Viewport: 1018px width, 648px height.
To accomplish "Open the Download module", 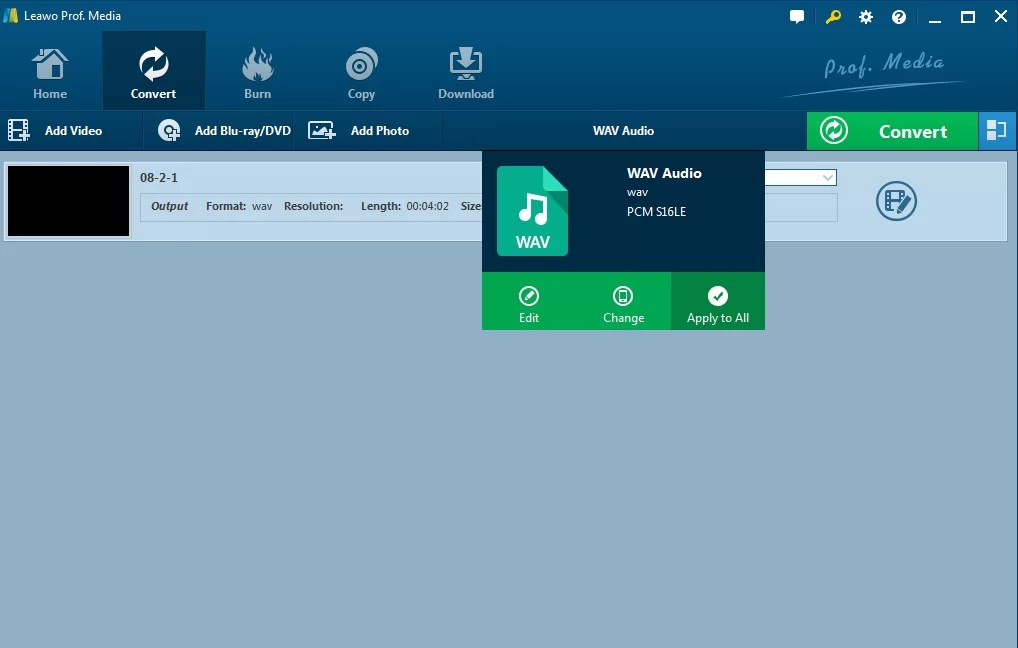I will (x=465, y=69).
